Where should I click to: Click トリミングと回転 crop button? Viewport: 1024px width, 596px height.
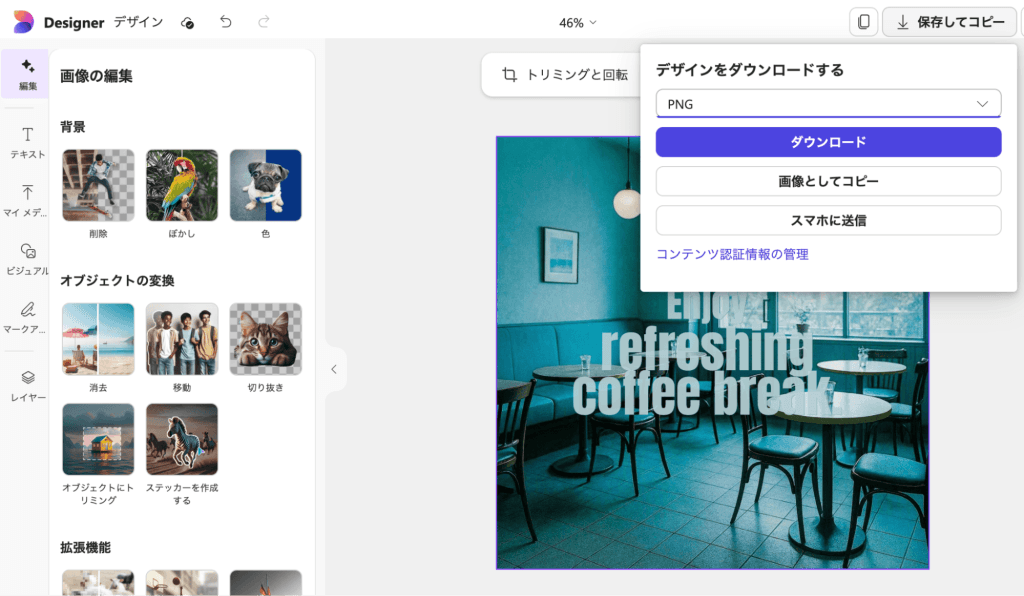tap(565, 74)
